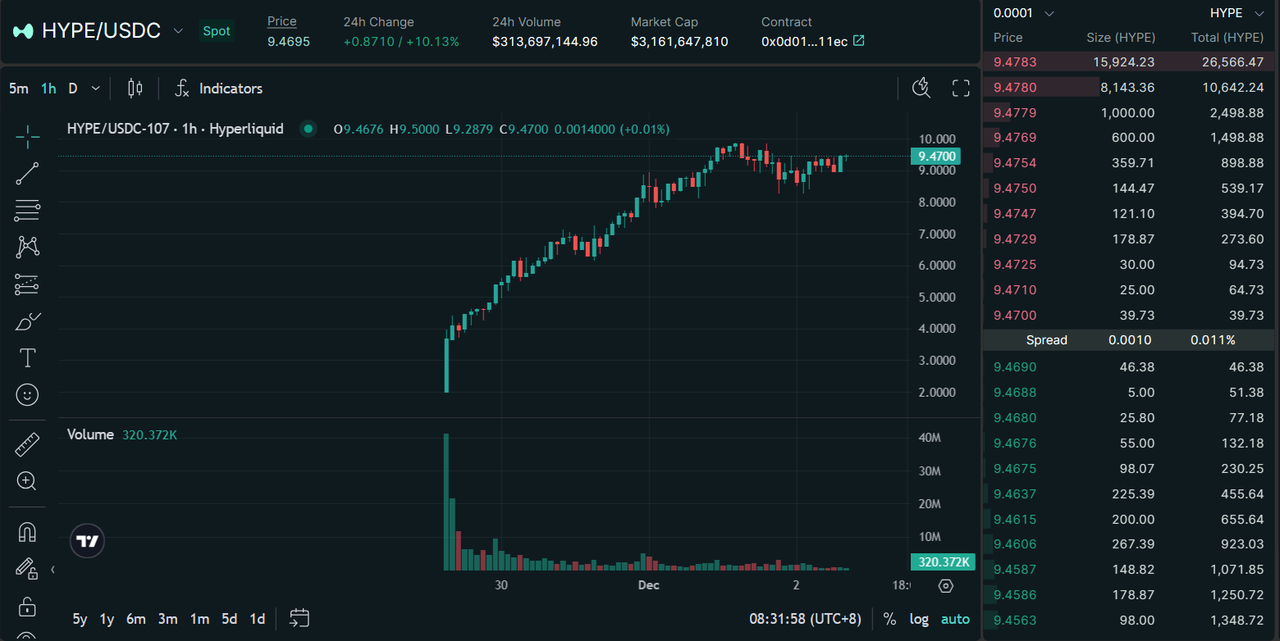Select the Text annotation tool
The image size is (1280, 641).
28,358
